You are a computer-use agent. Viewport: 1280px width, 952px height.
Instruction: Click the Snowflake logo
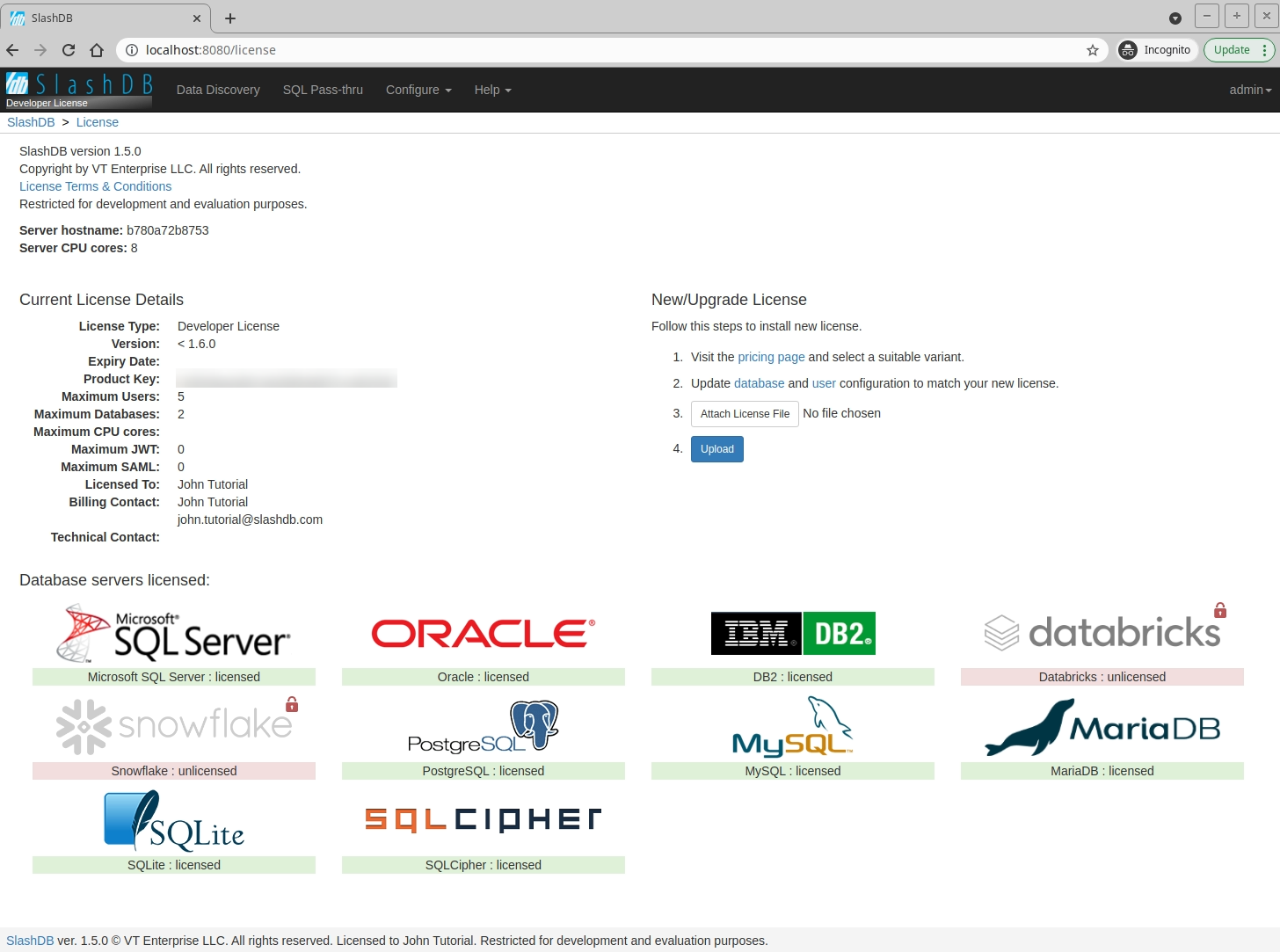coord(173,727)
